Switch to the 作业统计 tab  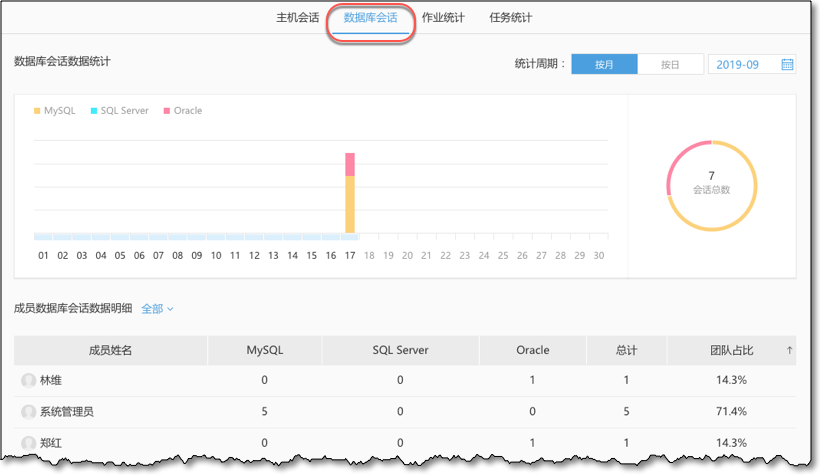tap(443, 18)
